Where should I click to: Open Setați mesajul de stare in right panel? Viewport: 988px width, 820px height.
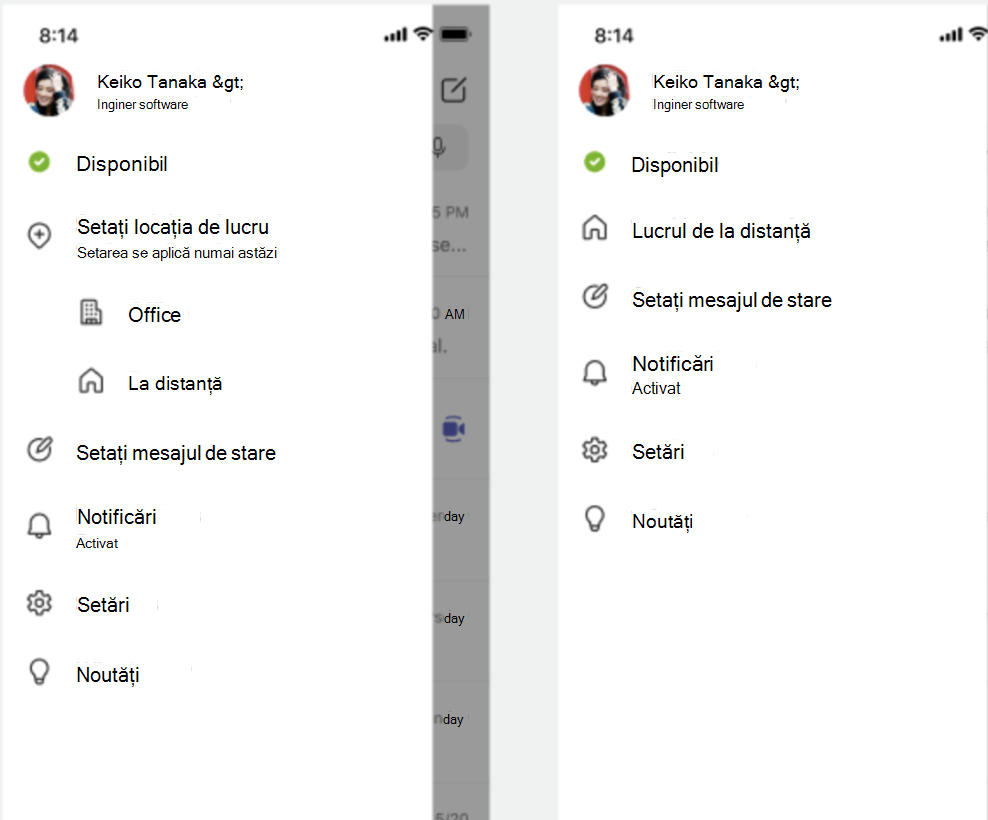(x=732, y=300)
